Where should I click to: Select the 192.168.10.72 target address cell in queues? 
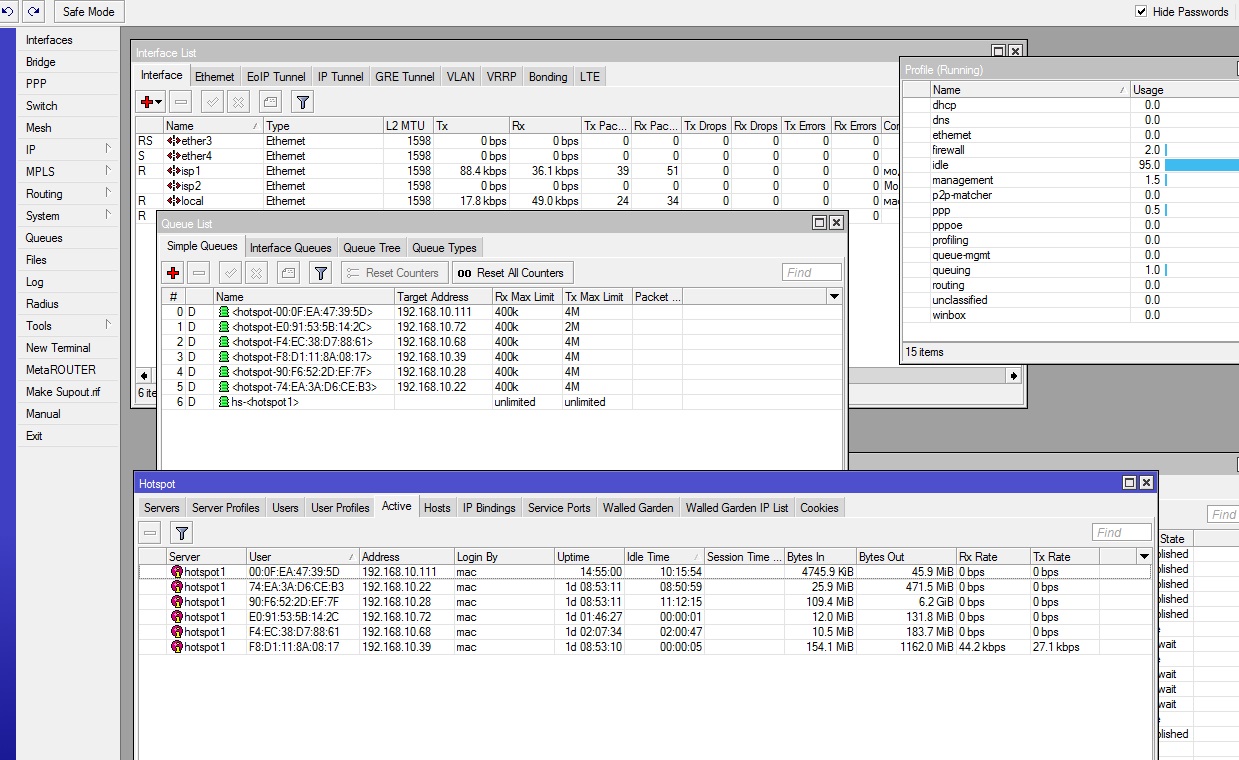click(443, 327)
